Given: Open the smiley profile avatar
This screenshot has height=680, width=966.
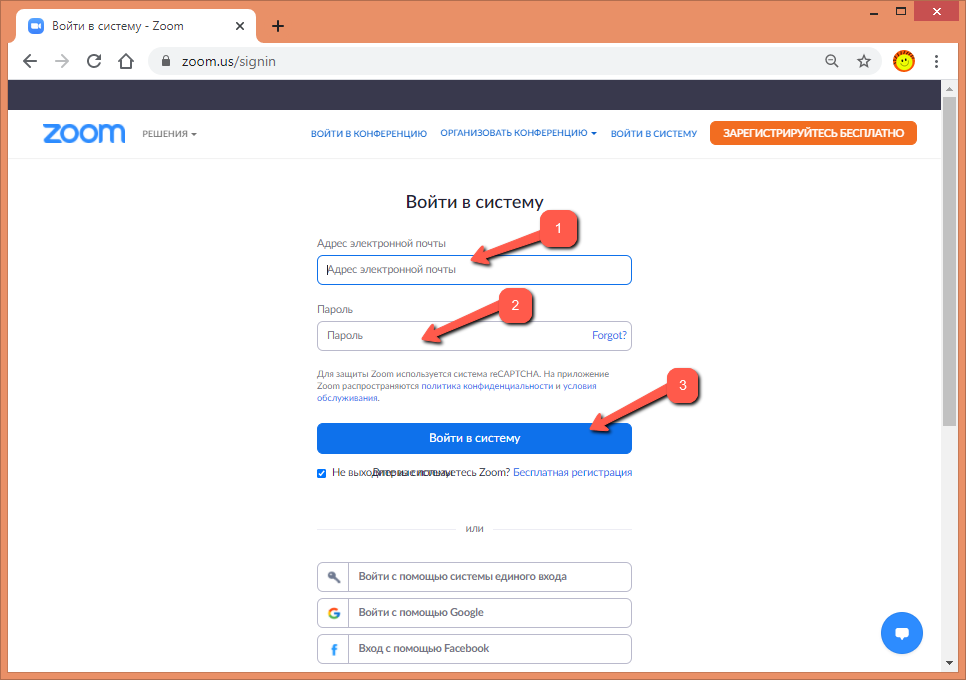Looking at the screenshot, I should click(904, 61).
